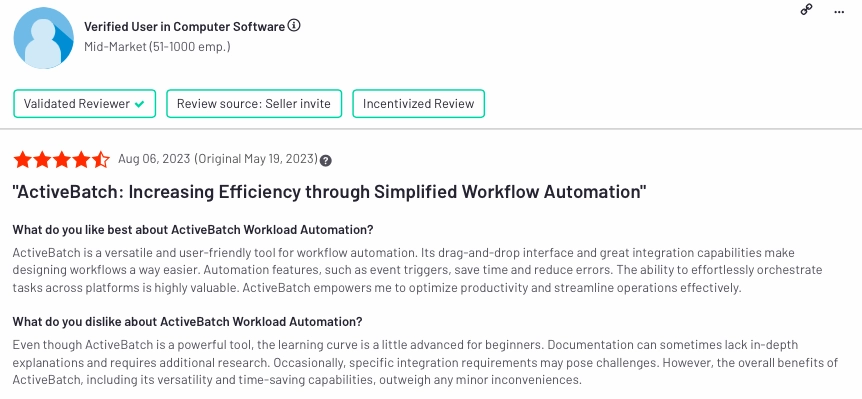
Task: Click the first red rating star
Action: pyautogui.click(x=23, y=159)
